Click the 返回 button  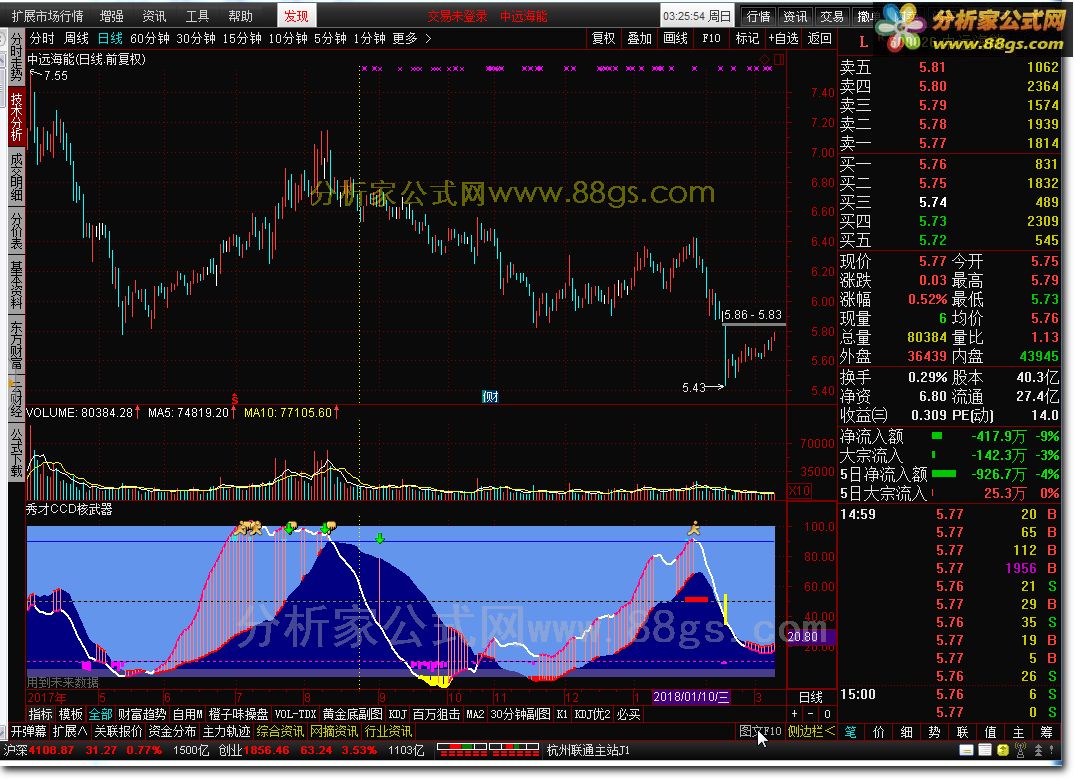[819, 38]
